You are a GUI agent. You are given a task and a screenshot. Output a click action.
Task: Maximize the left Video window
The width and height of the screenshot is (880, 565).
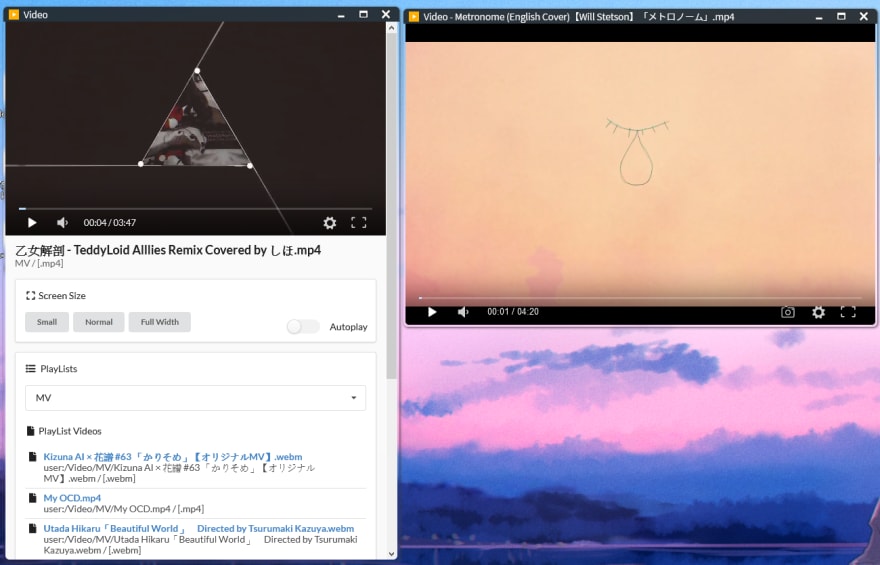click(x=363, y=15)
